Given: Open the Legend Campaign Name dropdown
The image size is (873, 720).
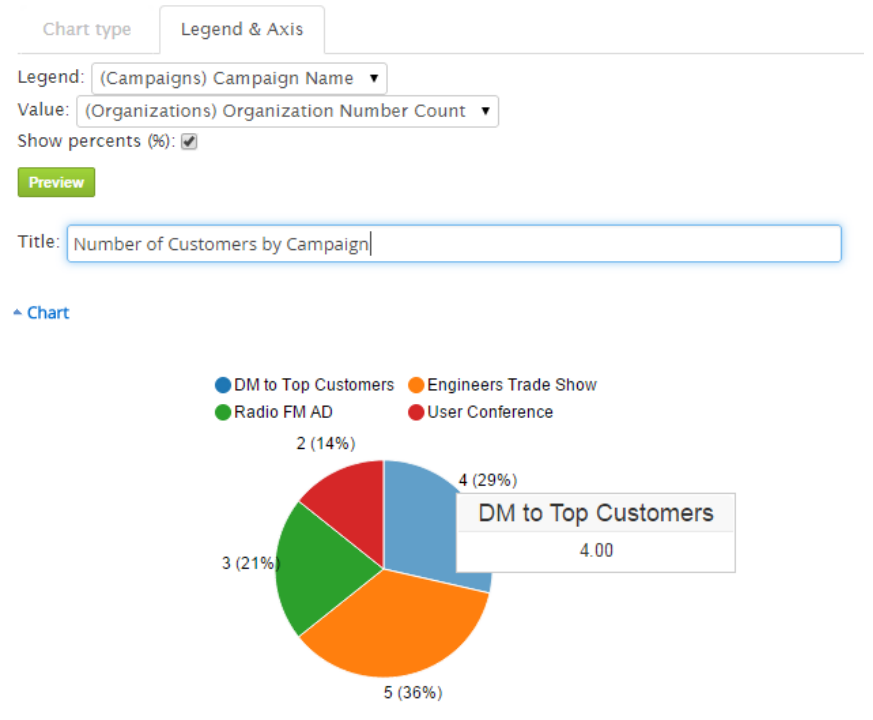Looking at the screenshot, I should coord(239,78).
